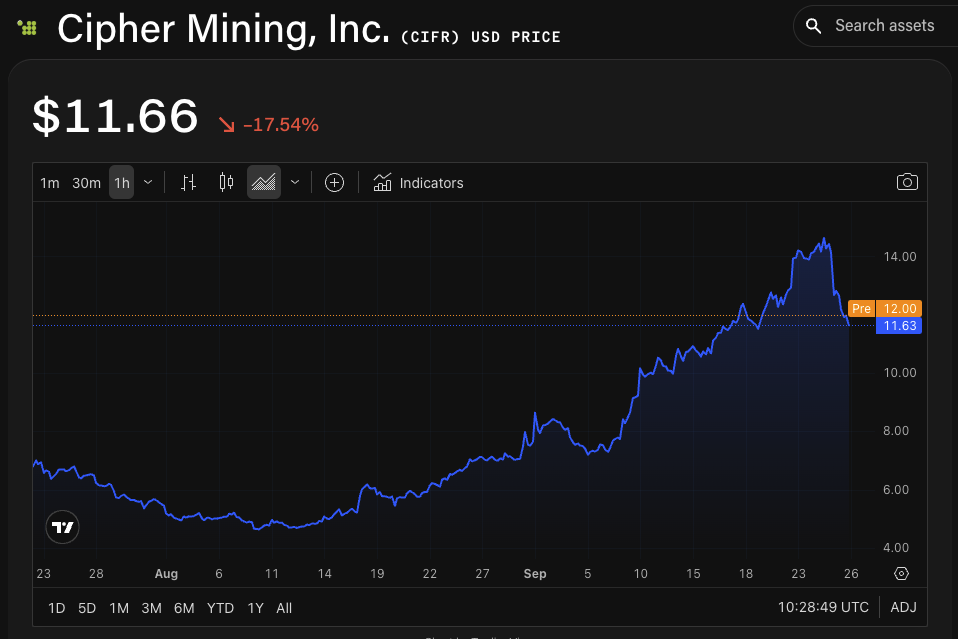
Task: Open chart settings via the hexagon icon
Action: 901,573
